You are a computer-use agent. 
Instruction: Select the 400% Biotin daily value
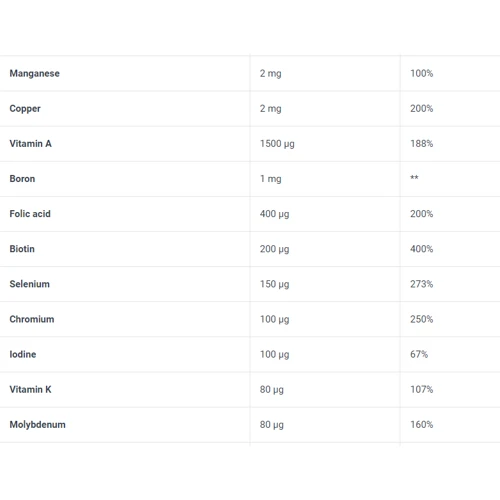point(422,249)
